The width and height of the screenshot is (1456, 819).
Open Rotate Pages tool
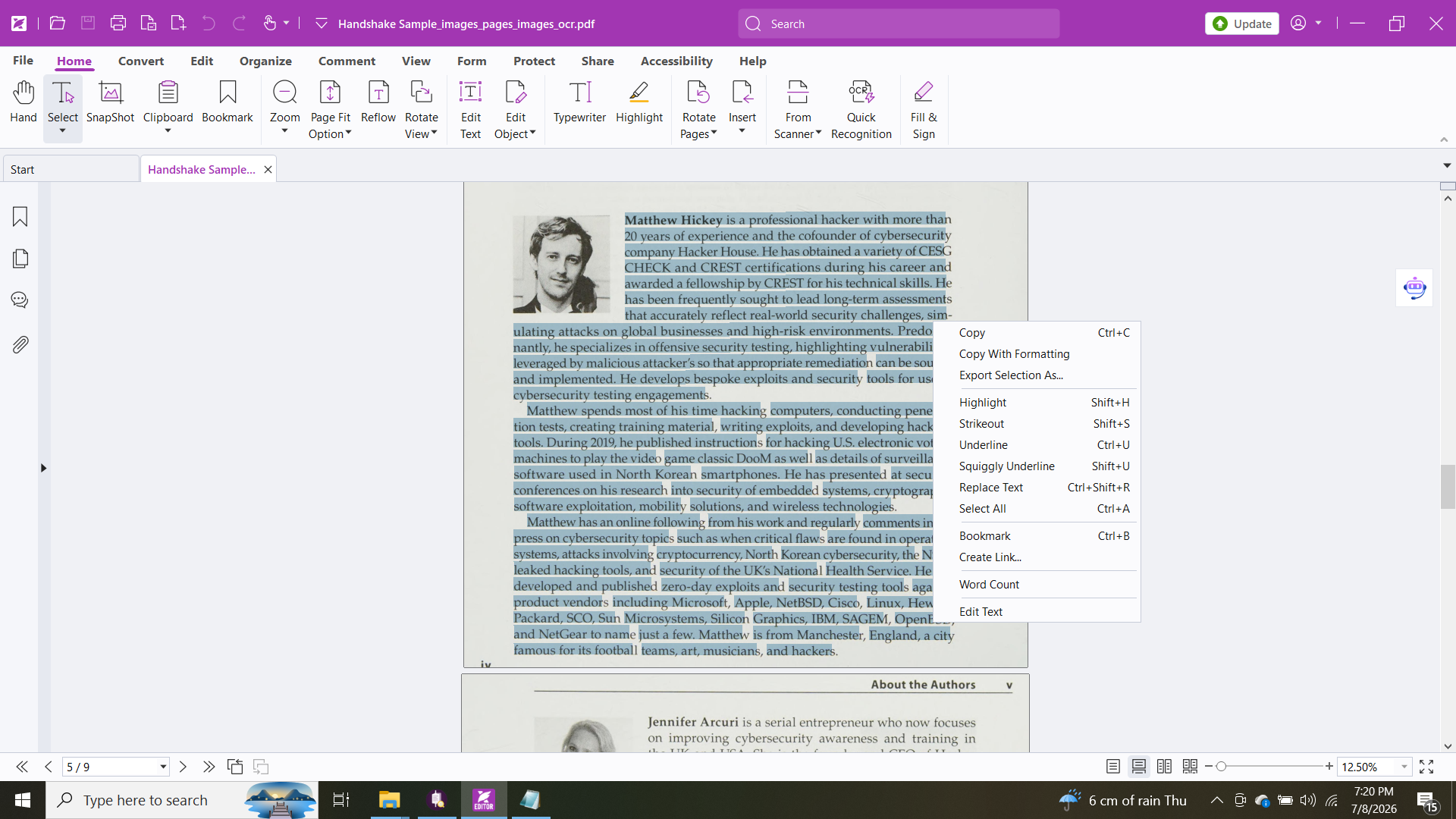(x=698, y=110)
